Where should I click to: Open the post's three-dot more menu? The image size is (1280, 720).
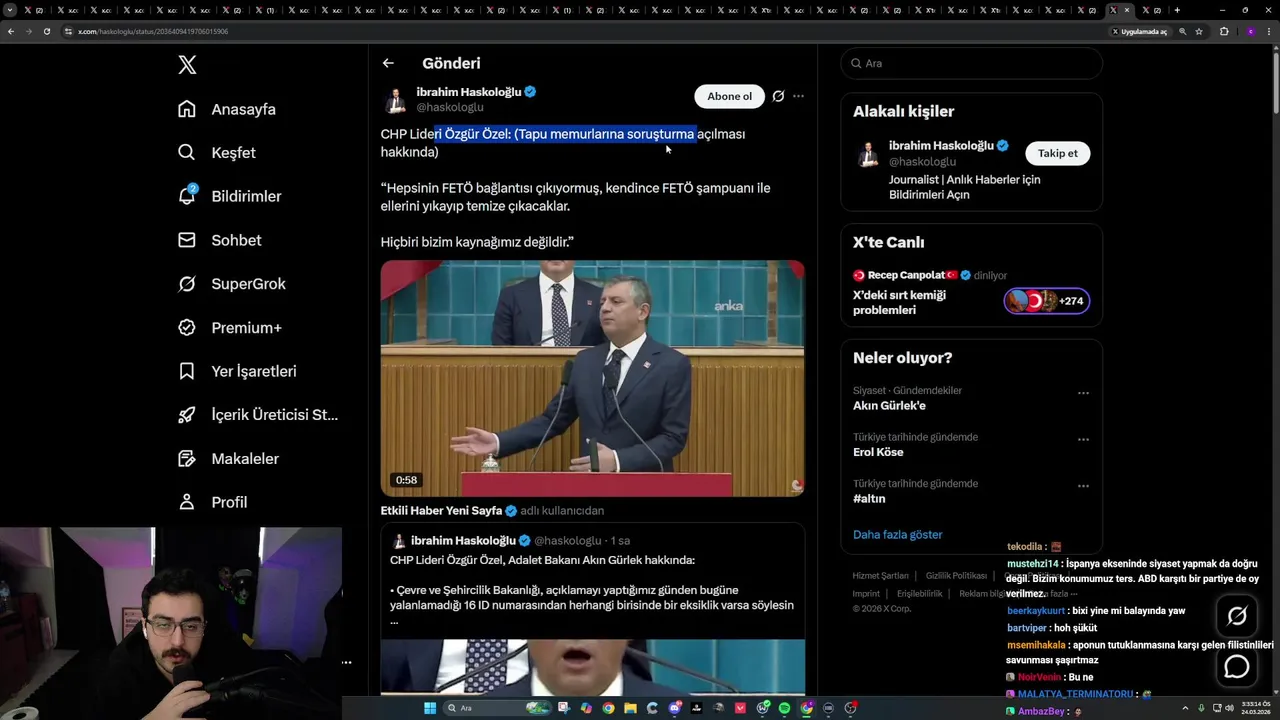pos(798,96)
